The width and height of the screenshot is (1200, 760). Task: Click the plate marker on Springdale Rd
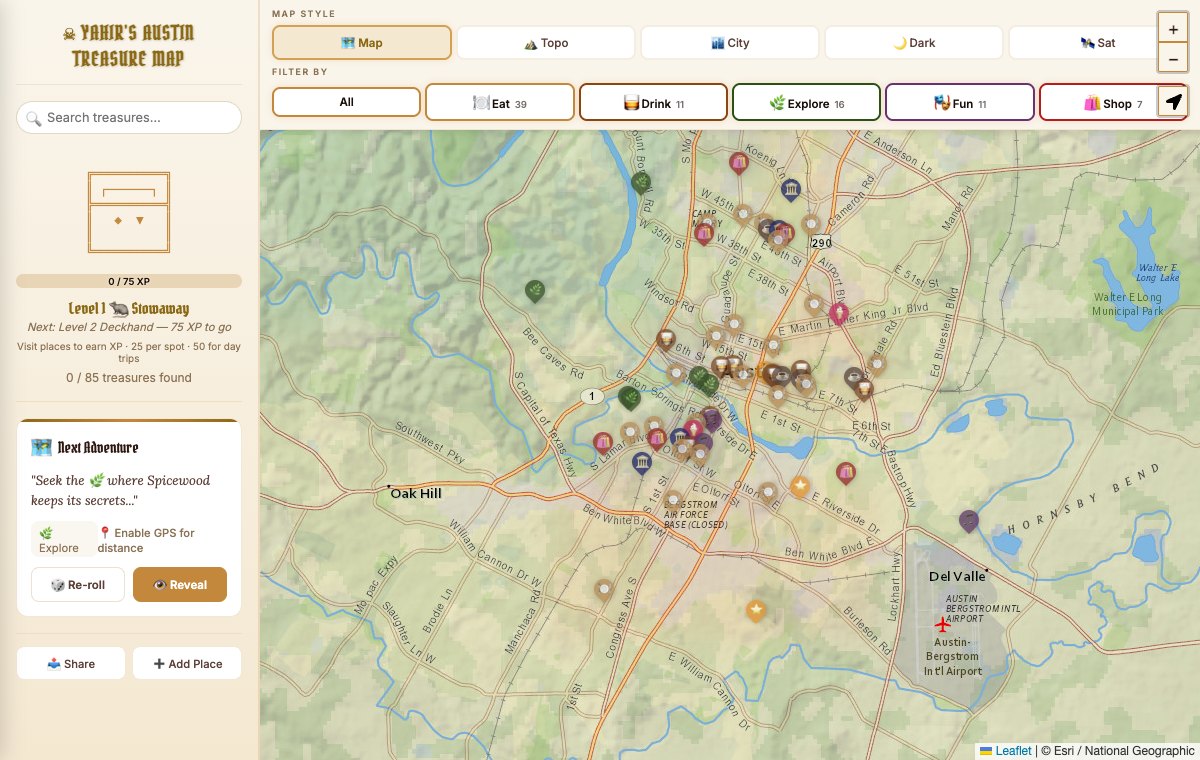[877, 364]
